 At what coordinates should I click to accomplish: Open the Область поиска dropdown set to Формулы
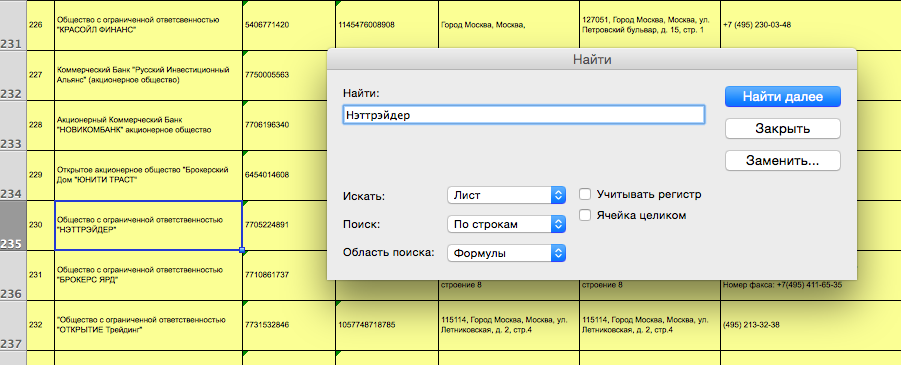[x=506, y=253]
